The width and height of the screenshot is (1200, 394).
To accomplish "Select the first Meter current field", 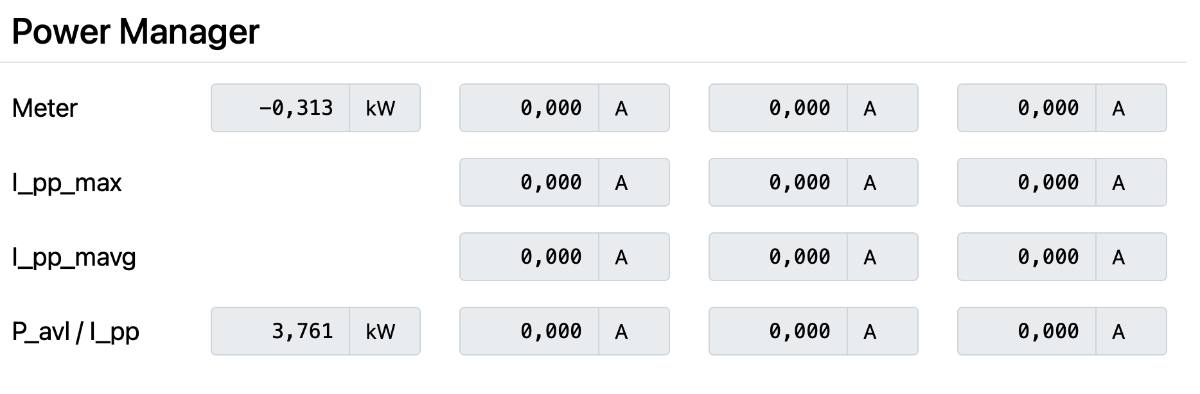I will (x=529, y=108).
